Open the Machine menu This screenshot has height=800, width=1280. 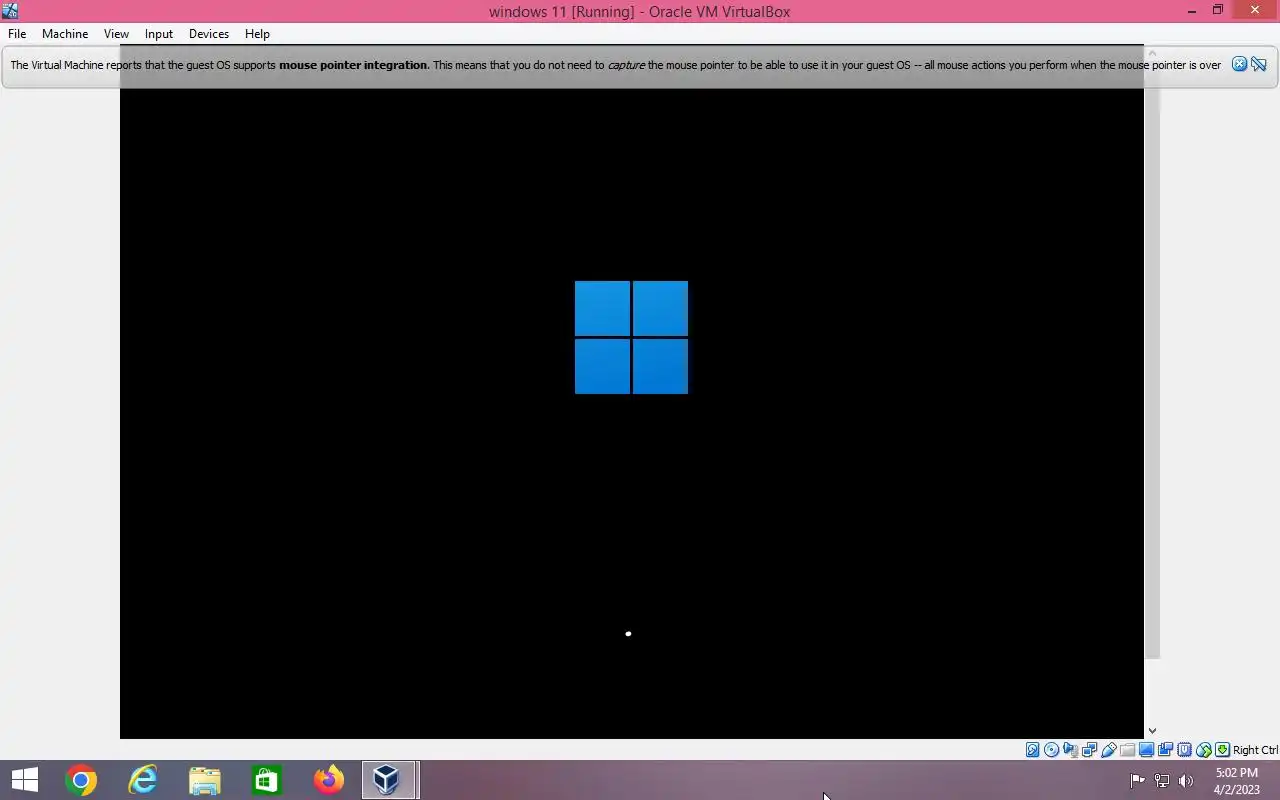pyautogui.click(x=65, y=33)
